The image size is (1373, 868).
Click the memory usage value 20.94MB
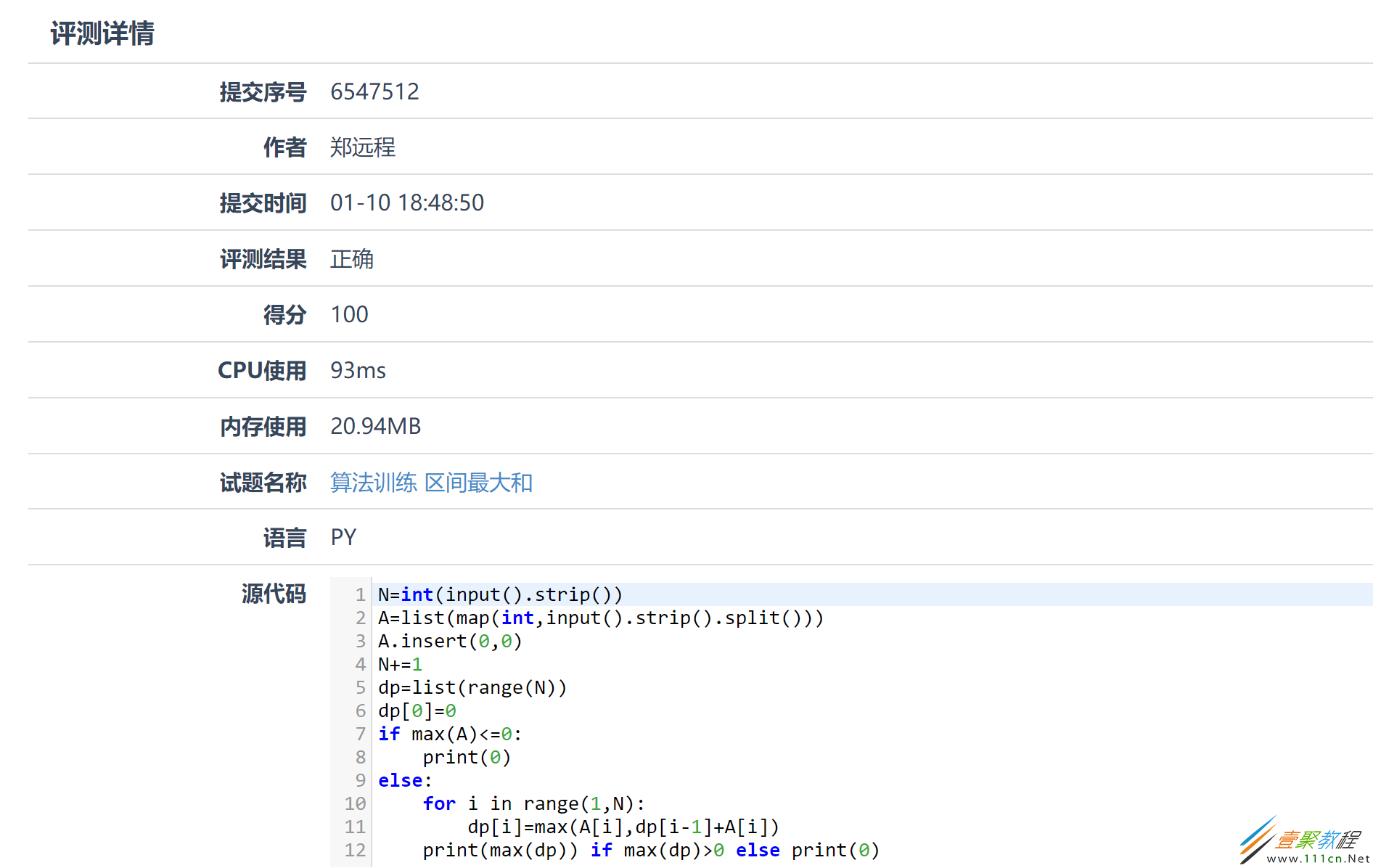point(375,427)
